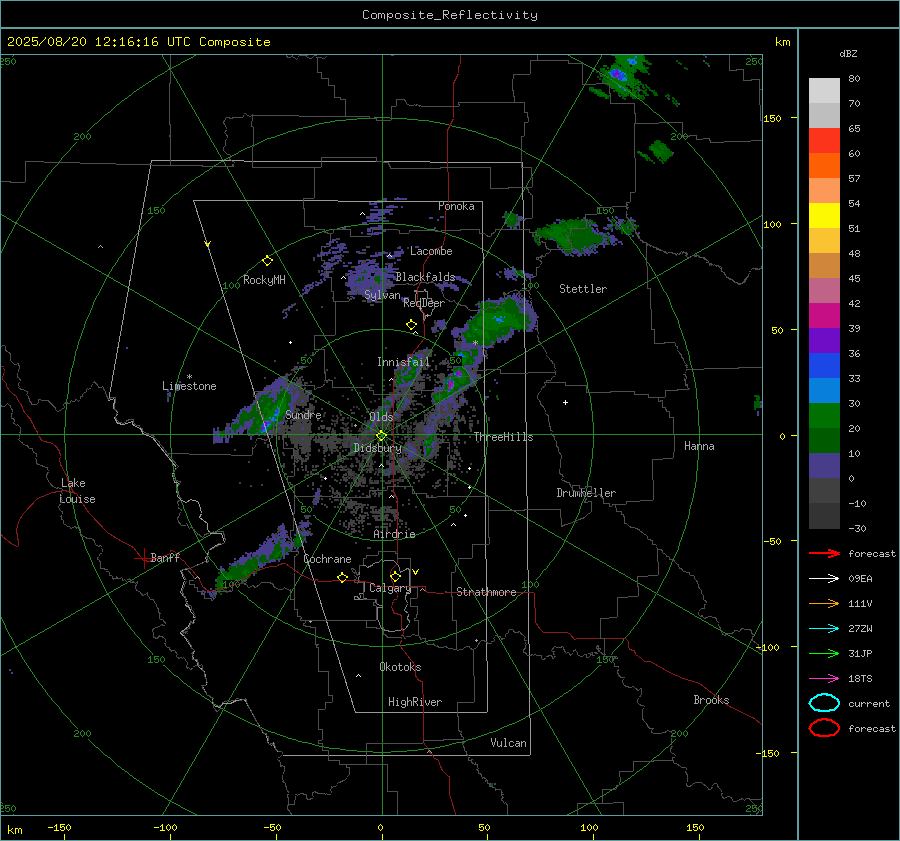Click the Sundre label
The height and width of the screenshot is (841, 900).
point(303,415)
